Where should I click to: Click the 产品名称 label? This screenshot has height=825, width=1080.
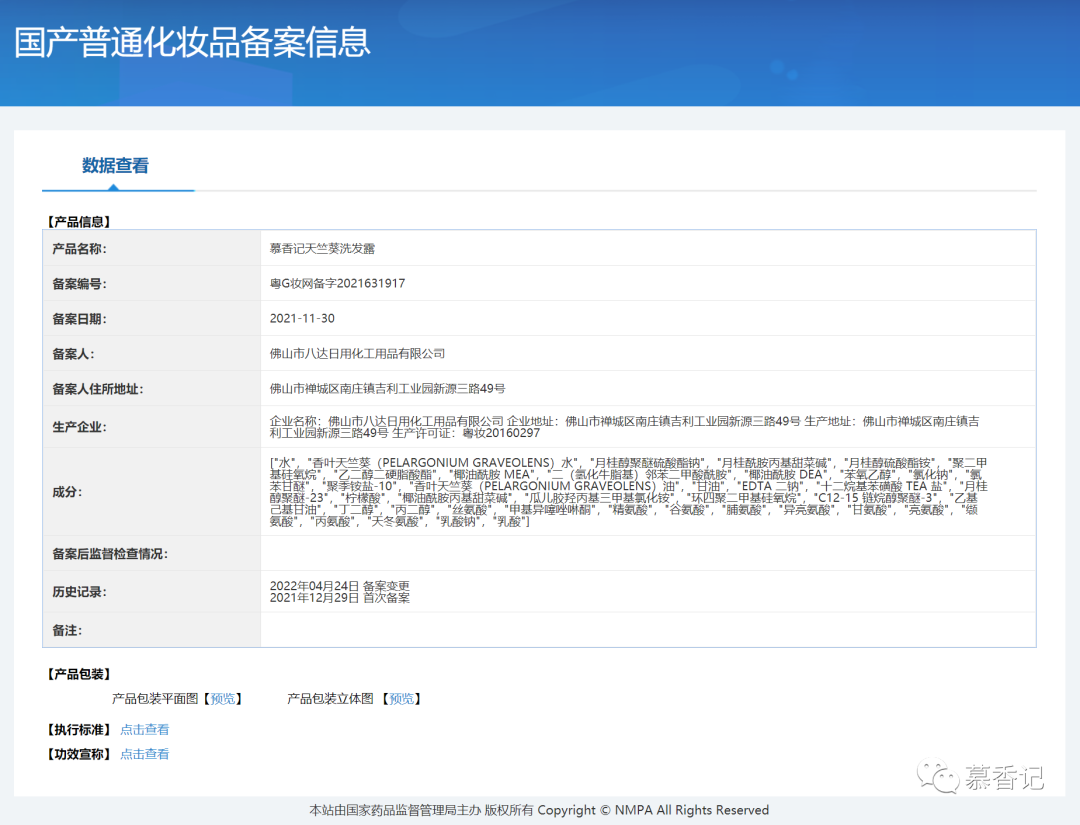(x=79, y=249)
